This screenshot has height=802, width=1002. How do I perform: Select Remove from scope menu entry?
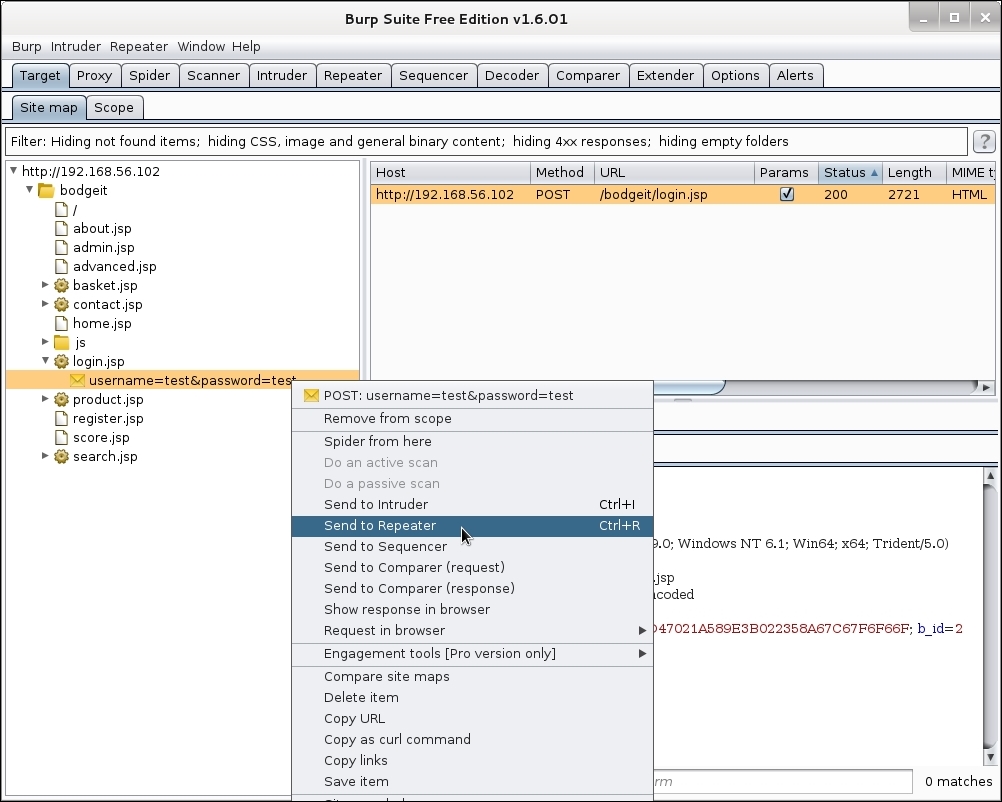point(472,419)
